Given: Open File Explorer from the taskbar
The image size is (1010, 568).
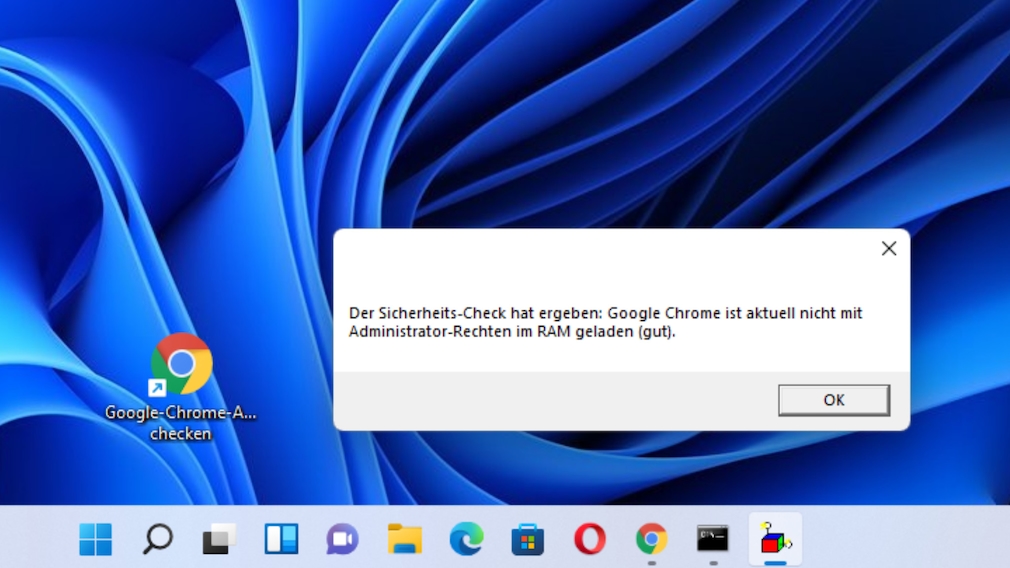Looking at the screenshot, I should coord(404,540).
